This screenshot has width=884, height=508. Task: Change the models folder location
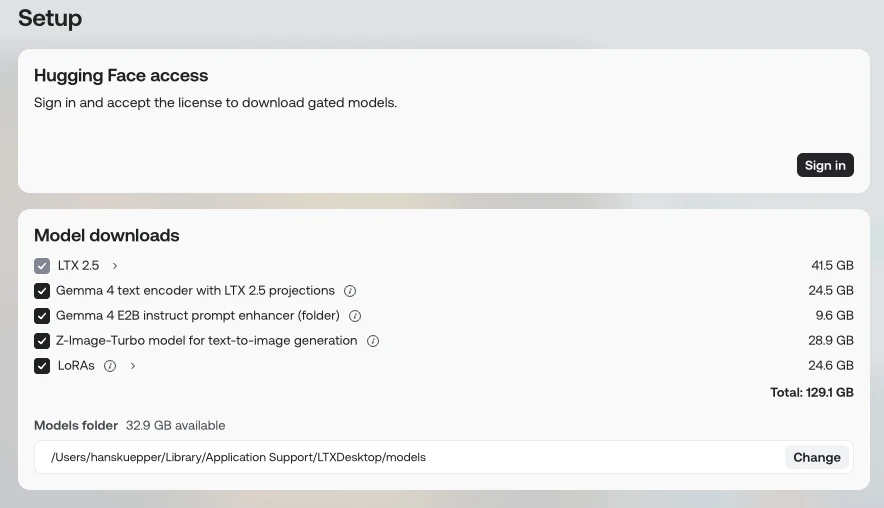pos(816,457)
